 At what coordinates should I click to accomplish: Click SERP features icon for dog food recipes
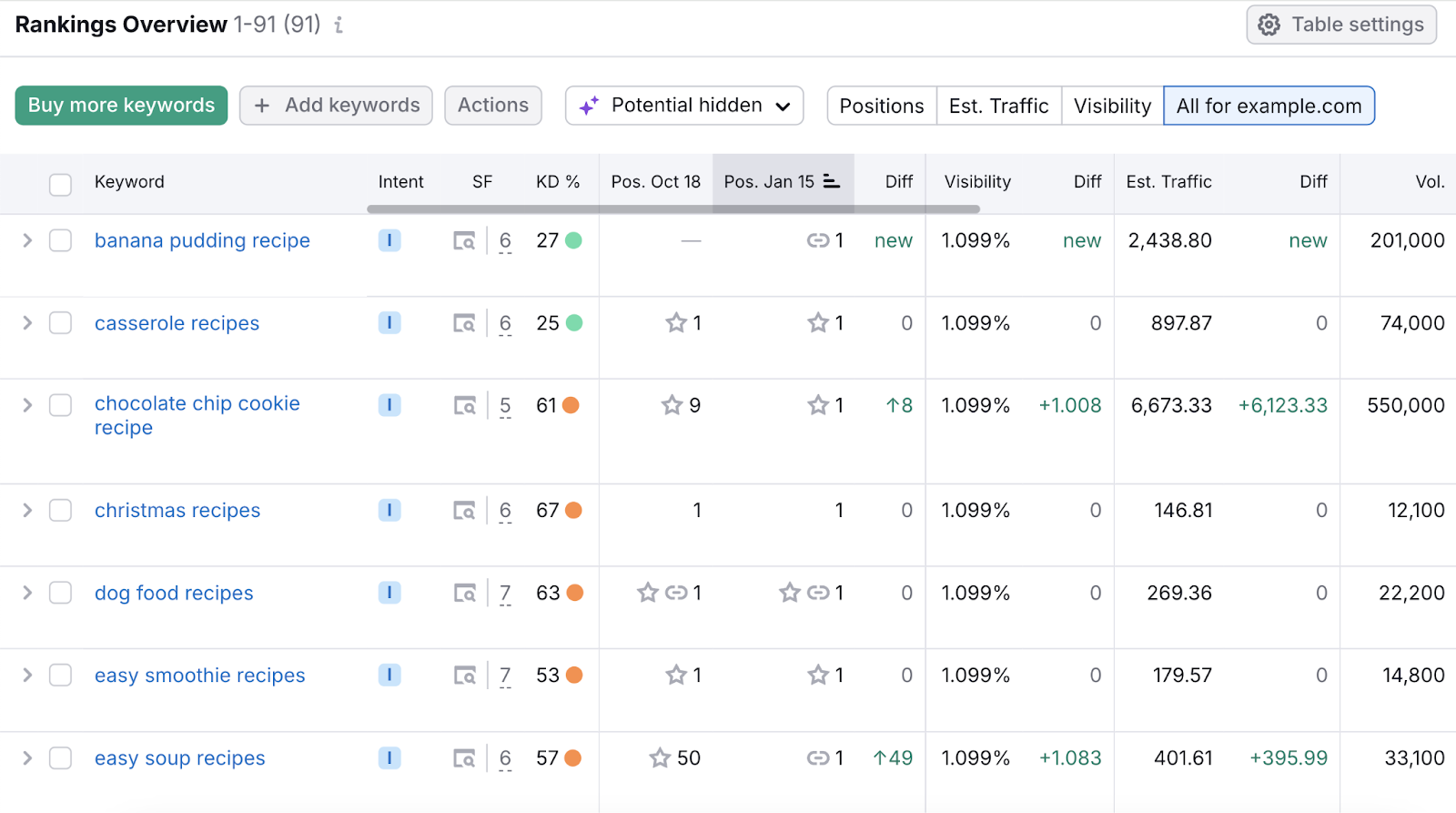point(464,594)
